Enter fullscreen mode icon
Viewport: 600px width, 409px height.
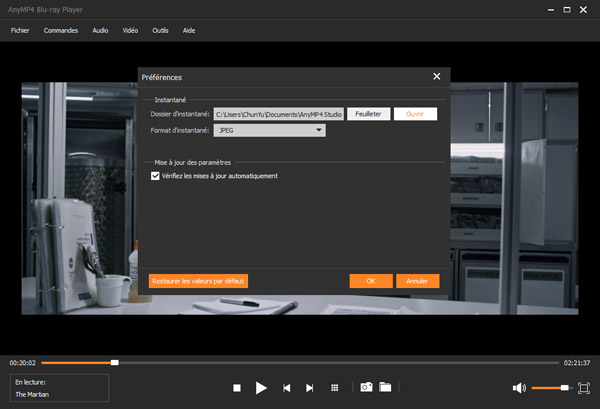click(584, 387)
